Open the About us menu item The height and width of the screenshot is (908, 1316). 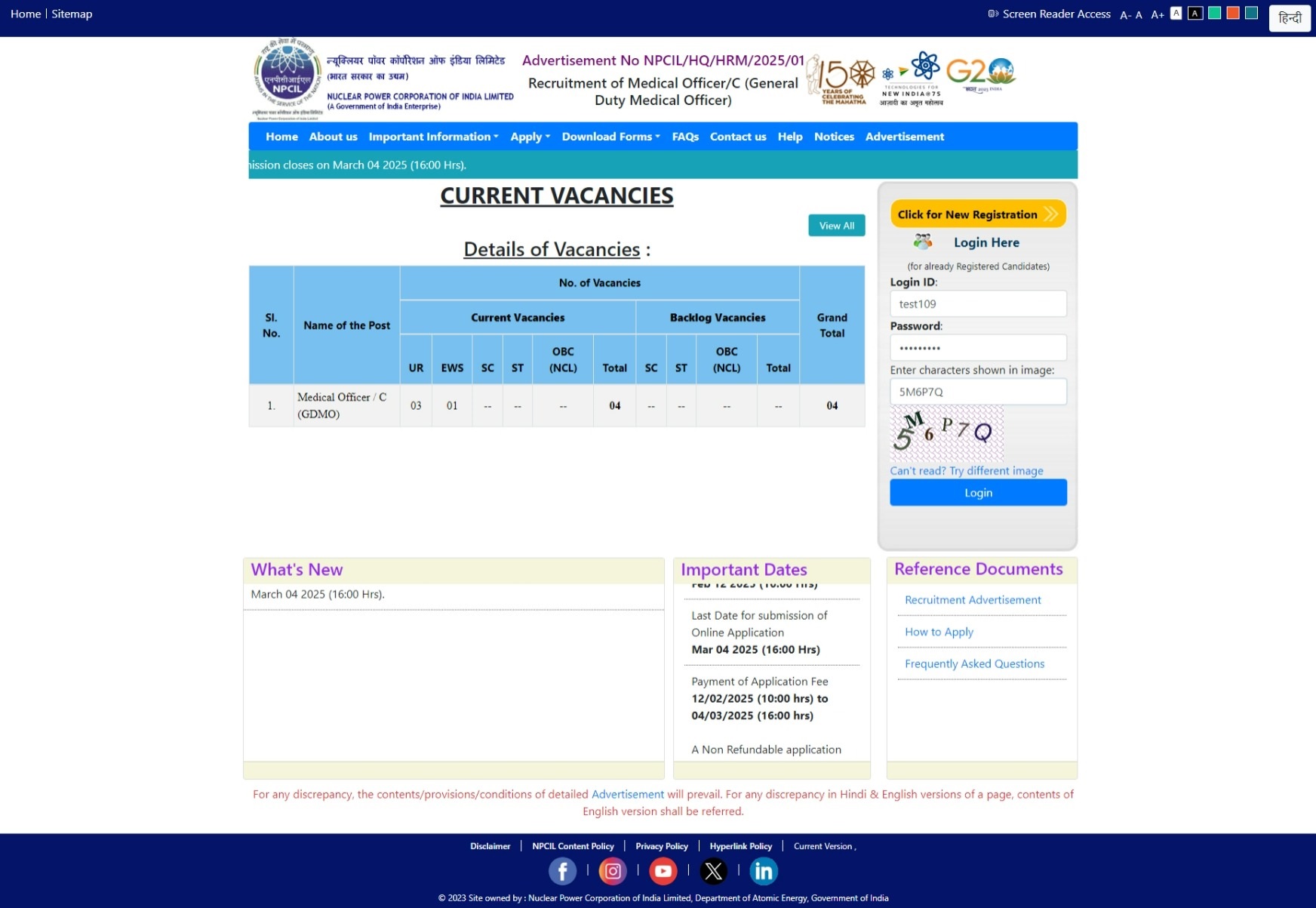point(333,137)
